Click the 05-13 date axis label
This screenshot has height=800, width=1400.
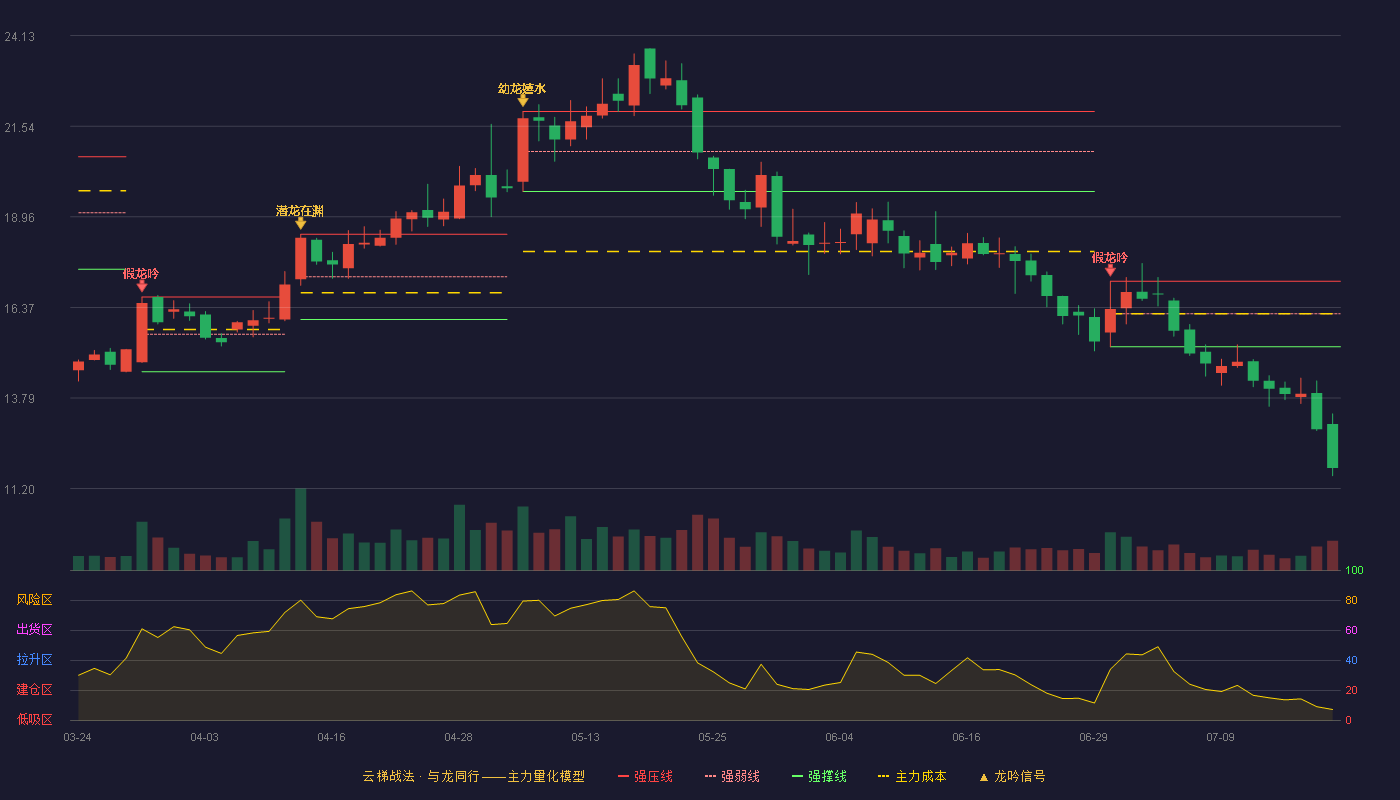586,737
